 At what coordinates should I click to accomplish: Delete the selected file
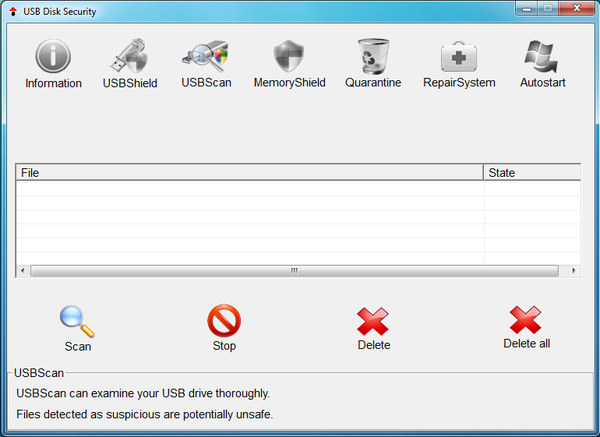pos(373,329)
